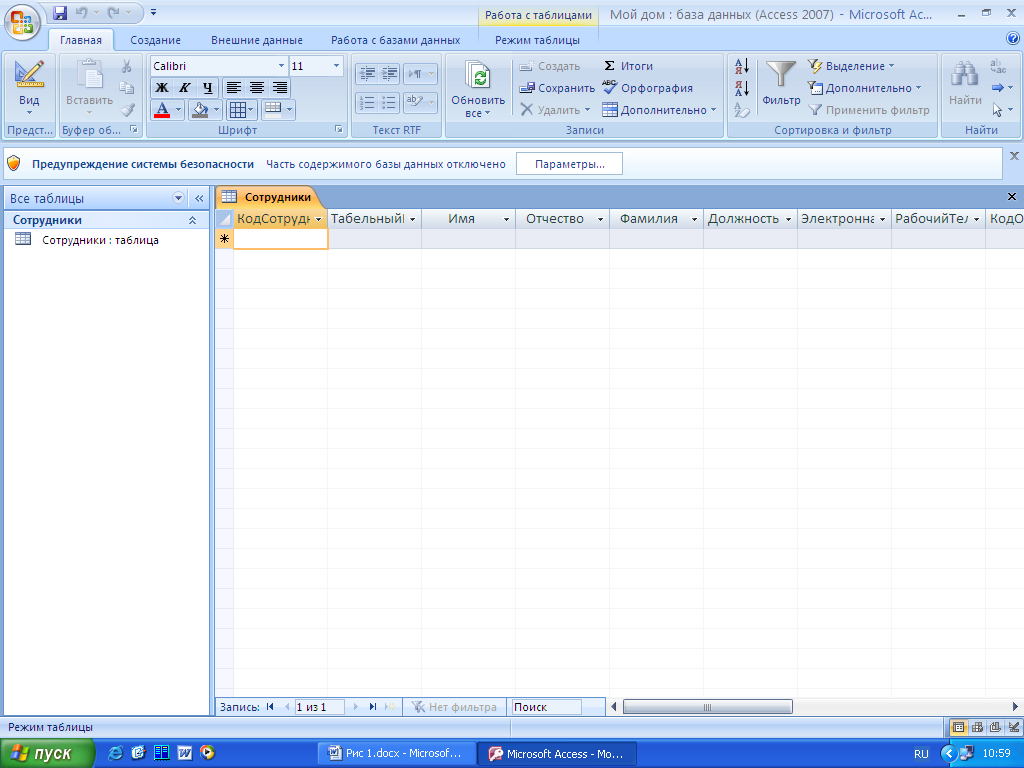Run Орфография spell check

647,88
